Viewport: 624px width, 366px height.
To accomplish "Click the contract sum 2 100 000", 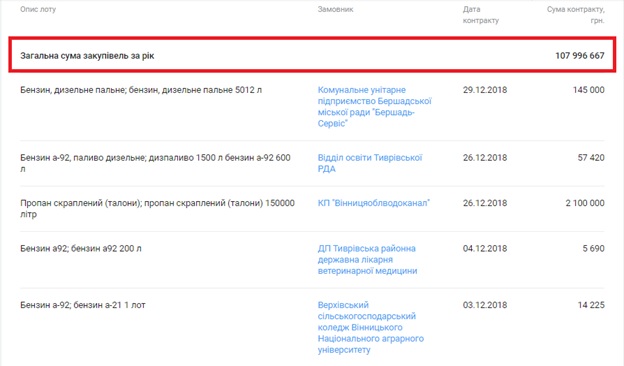I will [x=585, y=203].
